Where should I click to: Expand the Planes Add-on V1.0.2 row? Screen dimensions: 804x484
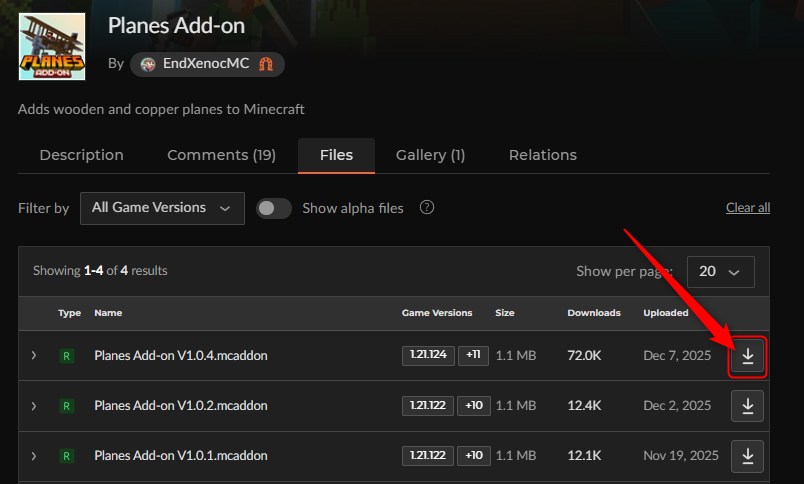(34, 406)
